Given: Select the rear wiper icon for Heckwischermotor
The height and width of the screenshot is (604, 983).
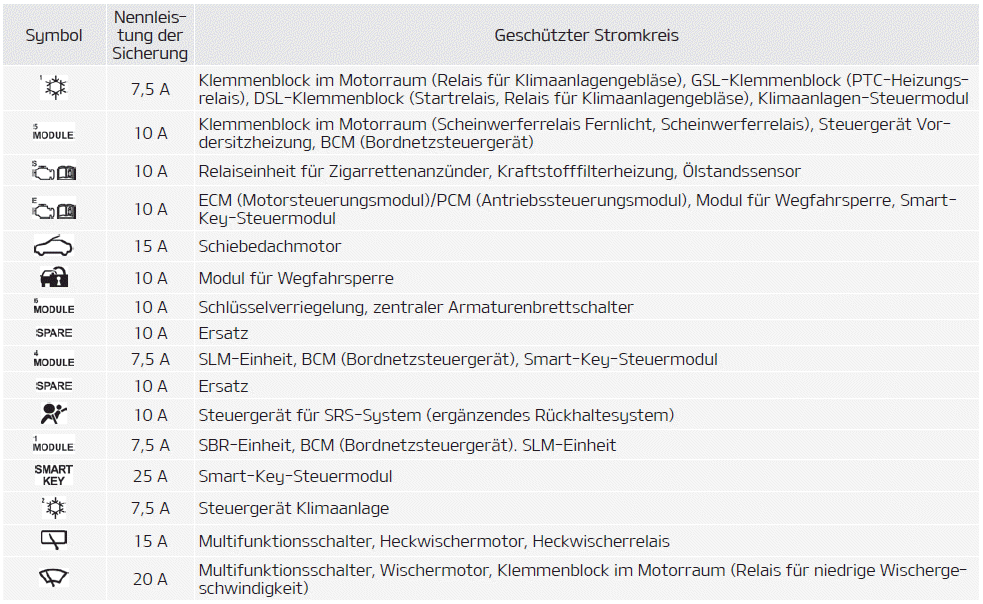Looking at the screenshot, I should tap(53, 541).
